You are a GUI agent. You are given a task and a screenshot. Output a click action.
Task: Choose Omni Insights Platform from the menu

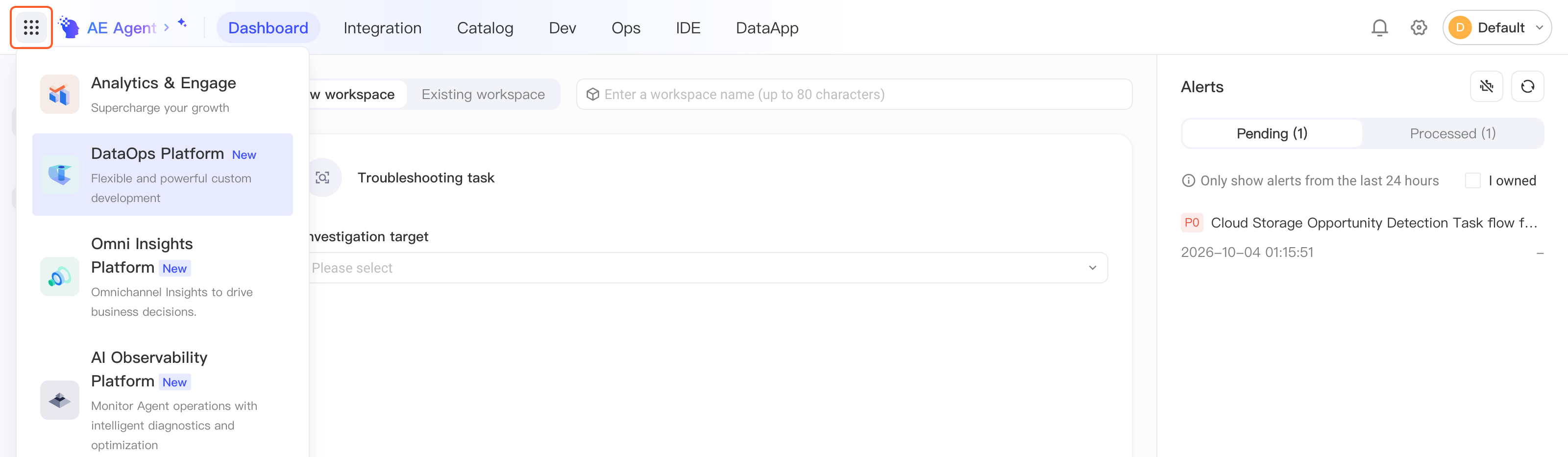pos(163,277)
